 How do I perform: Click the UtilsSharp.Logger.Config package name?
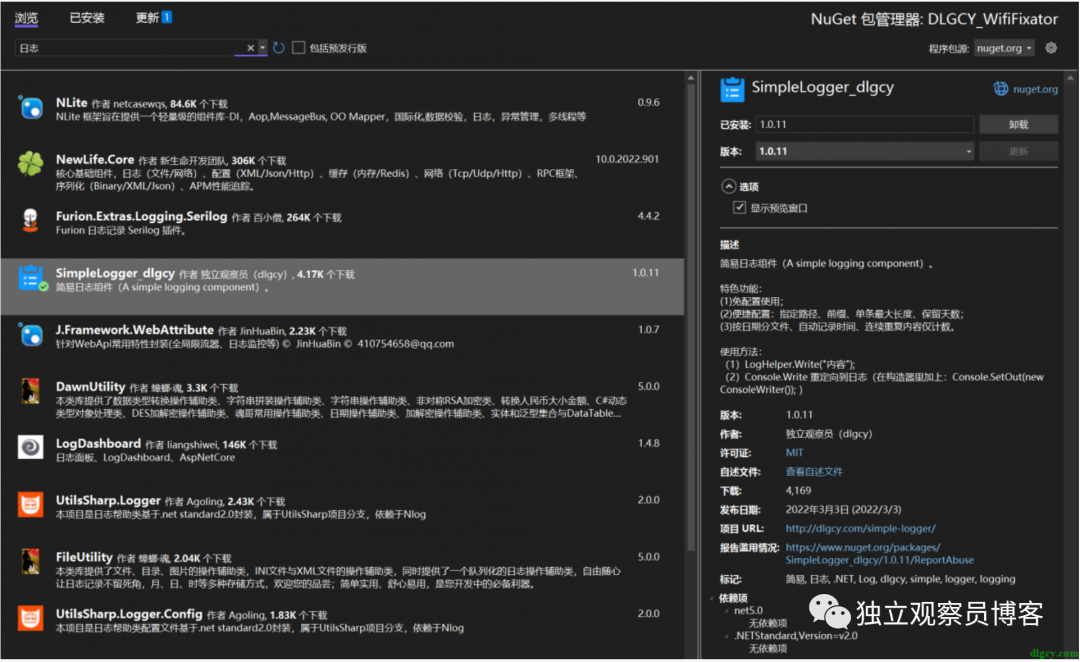pos(129,614)
